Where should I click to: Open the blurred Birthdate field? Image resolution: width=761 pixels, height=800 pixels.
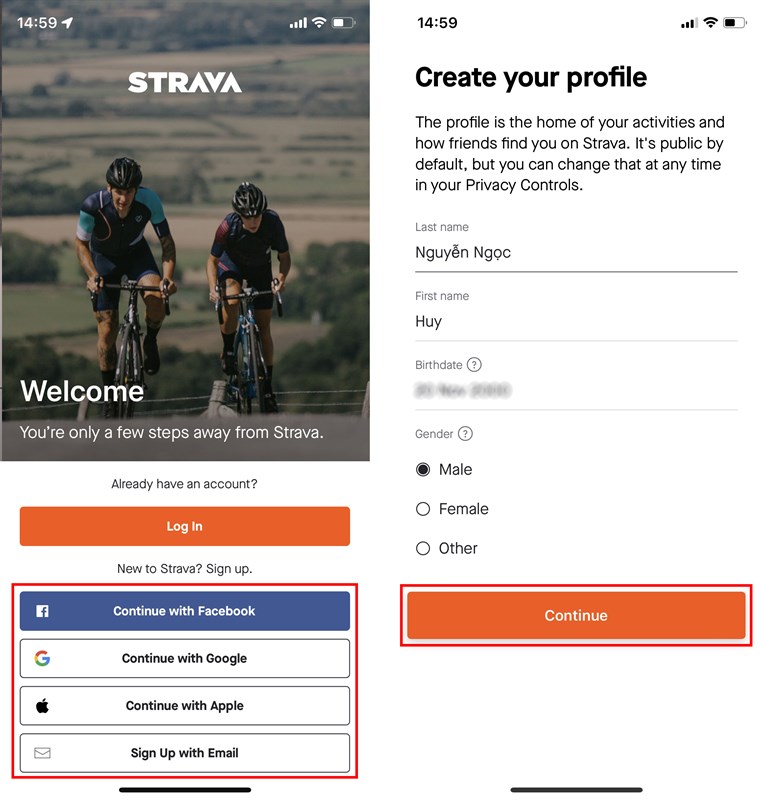(575, 389)
